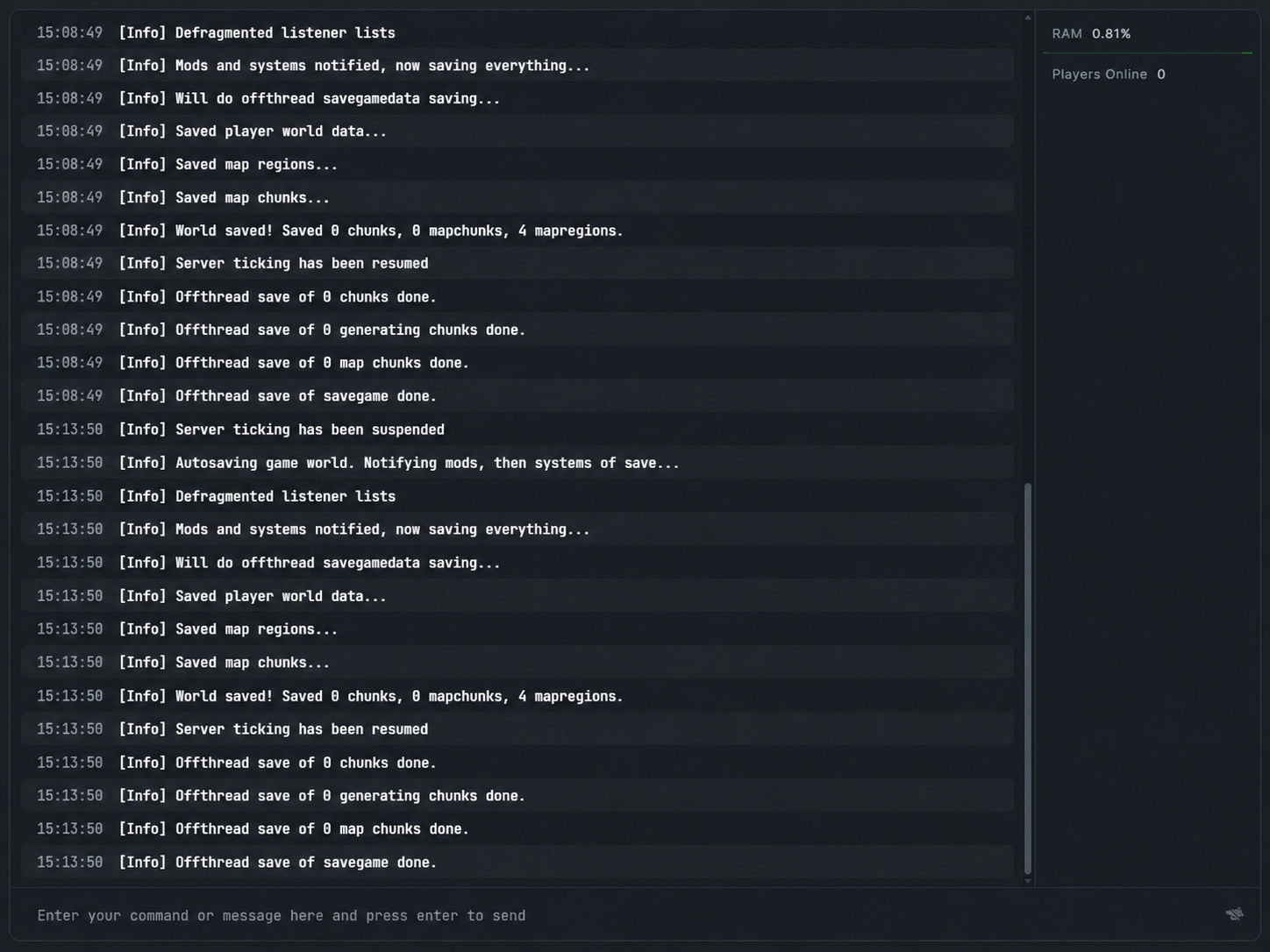Select 15:08:49 Offthread save of 0 generating chunks

click(x=517, y=330)
